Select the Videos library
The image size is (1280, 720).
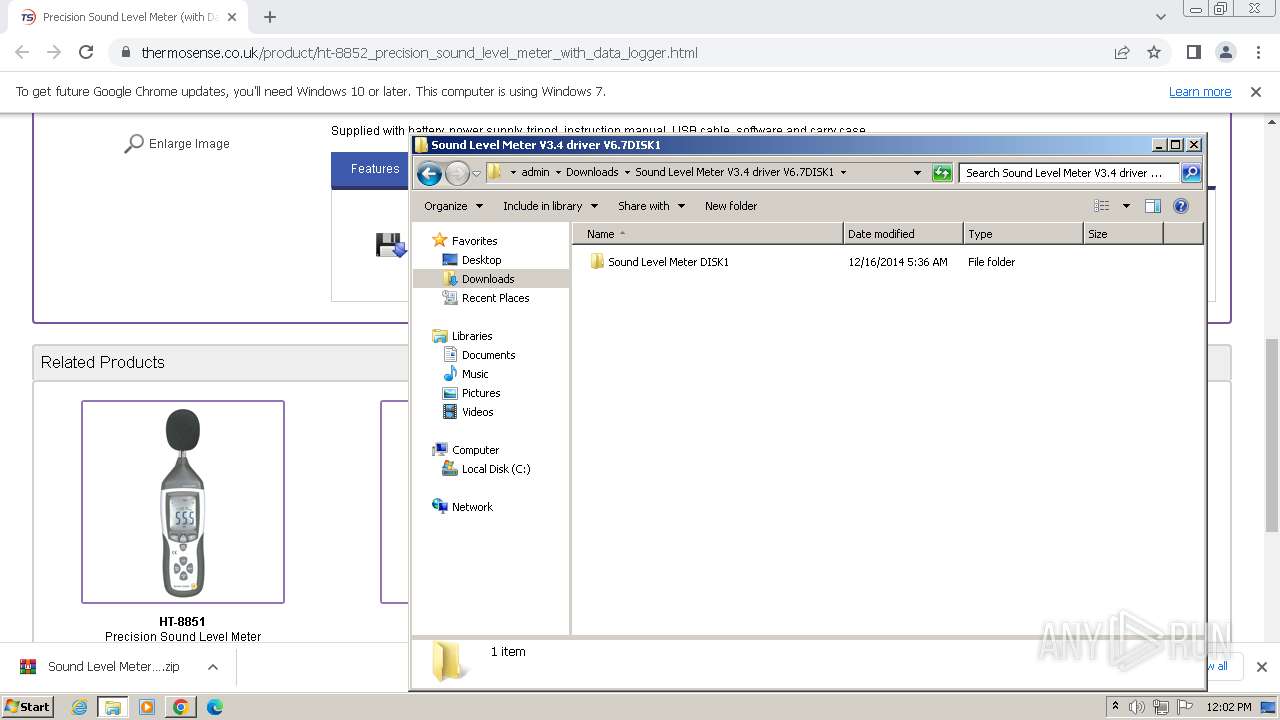[x=468, y=412]
